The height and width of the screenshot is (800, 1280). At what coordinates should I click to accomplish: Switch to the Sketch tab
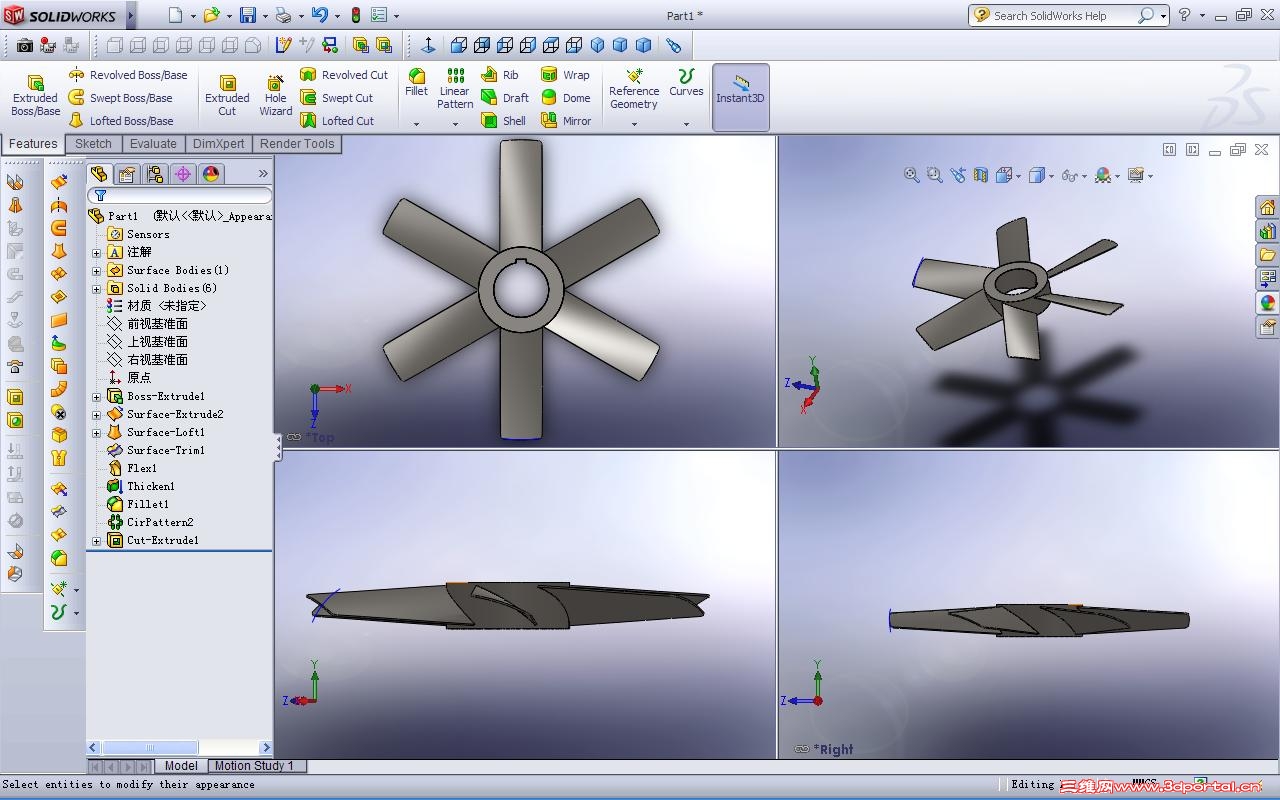pyautogui.click(x=93, y=144)
